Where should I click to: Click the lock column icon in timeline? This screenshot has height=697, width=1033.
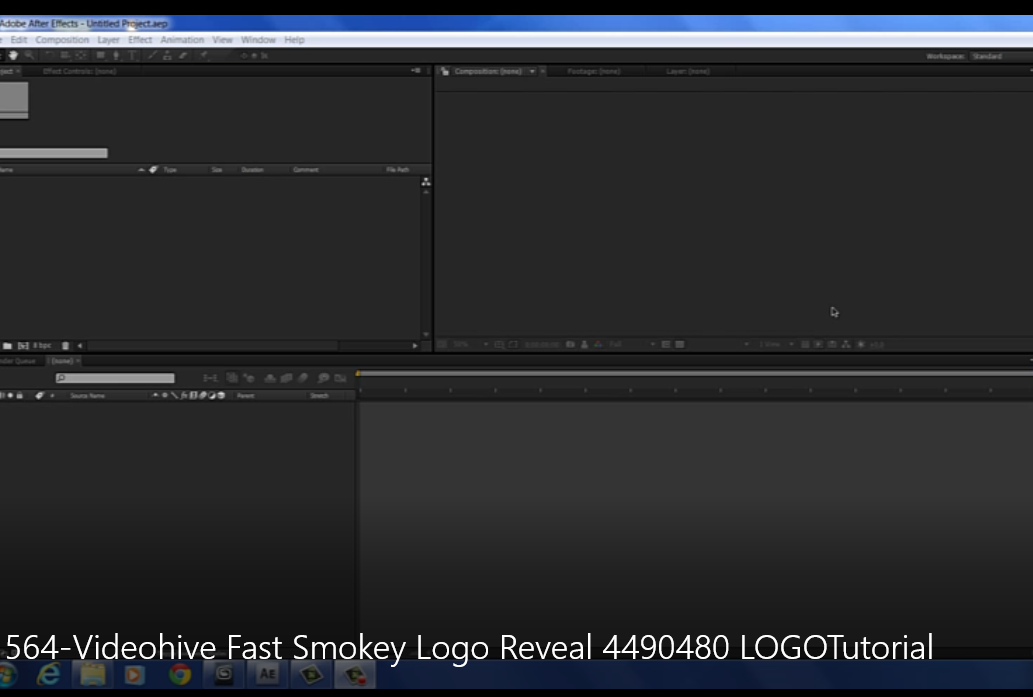20,396
